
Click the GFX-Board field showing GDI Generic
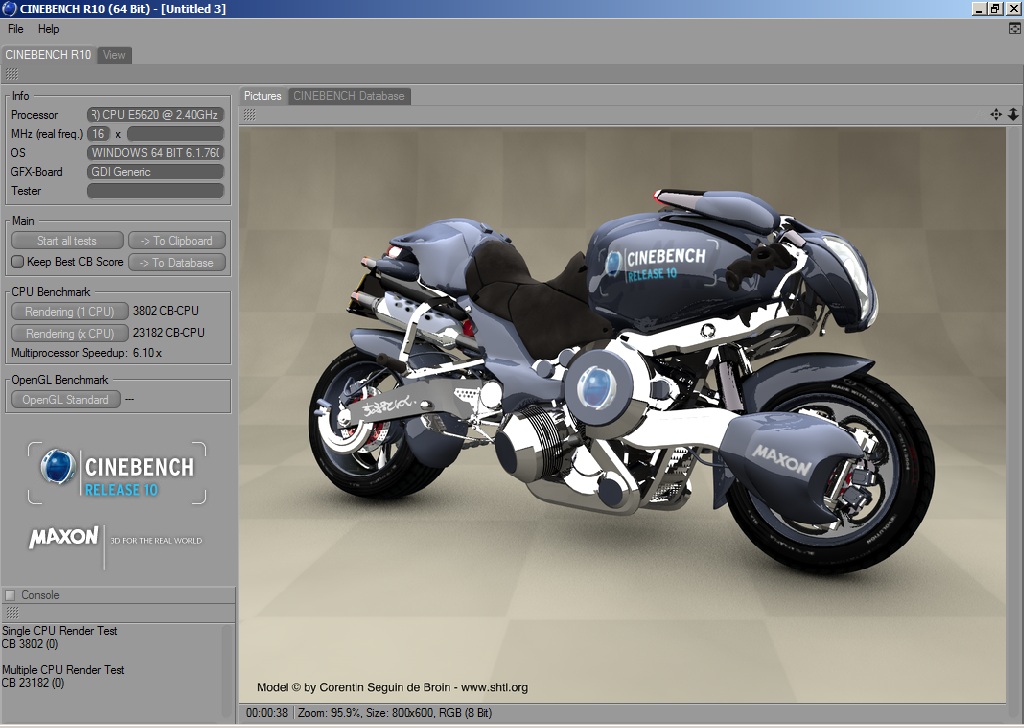(x=155, y=172)
